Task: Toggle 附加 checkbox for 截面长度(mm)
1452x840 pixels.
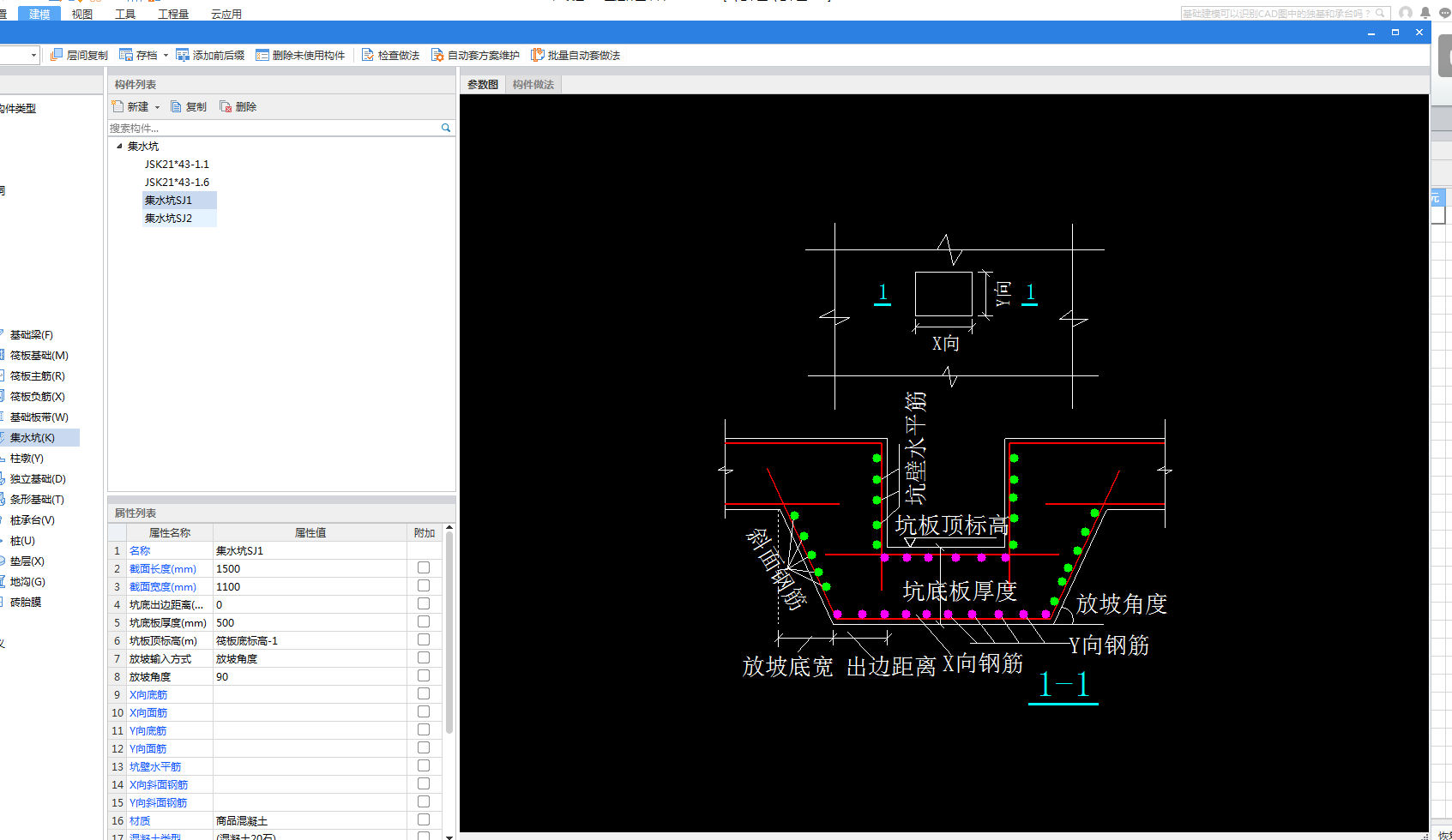Action: (x=424, y=567)
